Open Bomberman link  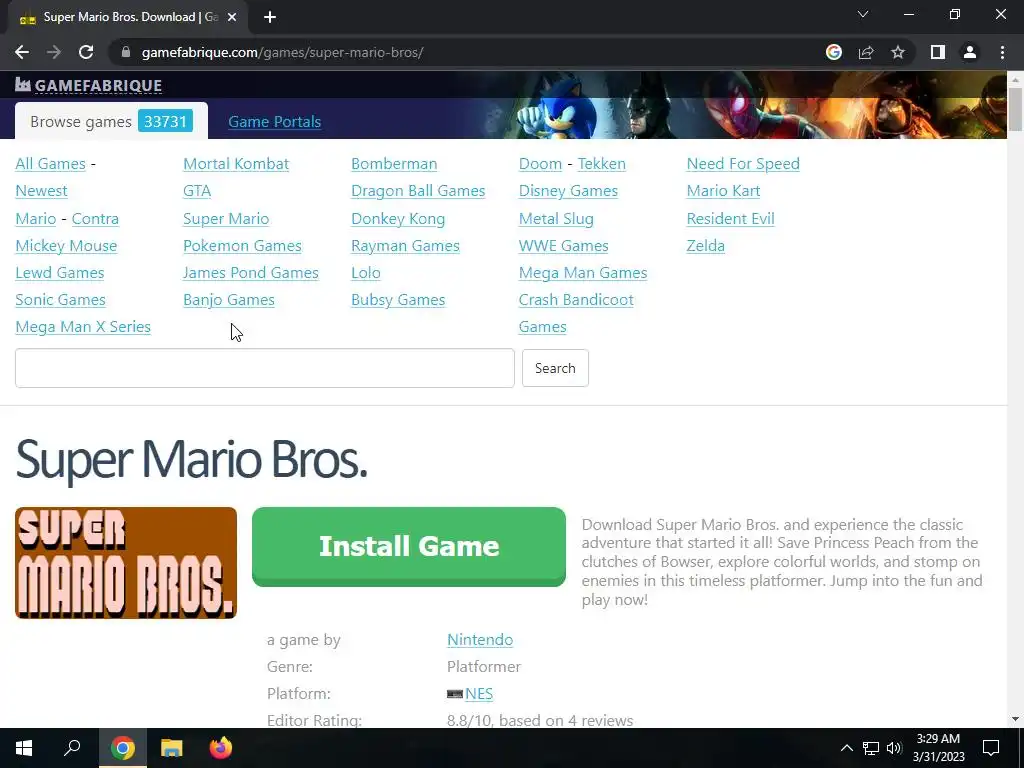point(394,164)
